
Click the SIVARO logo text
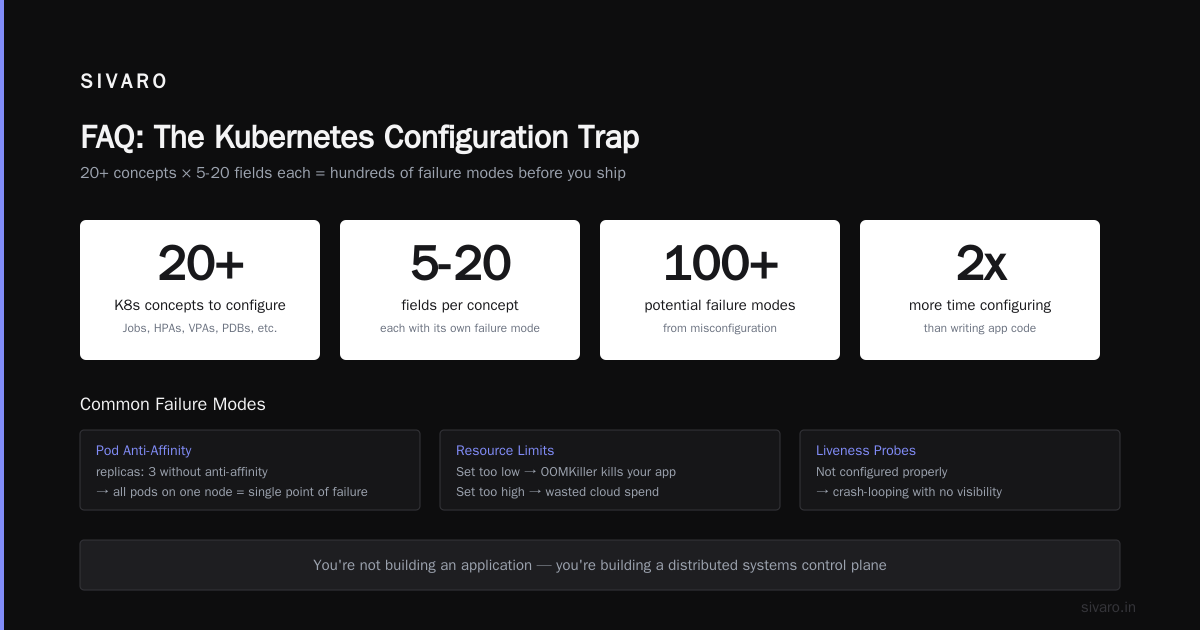click(124, 82)
